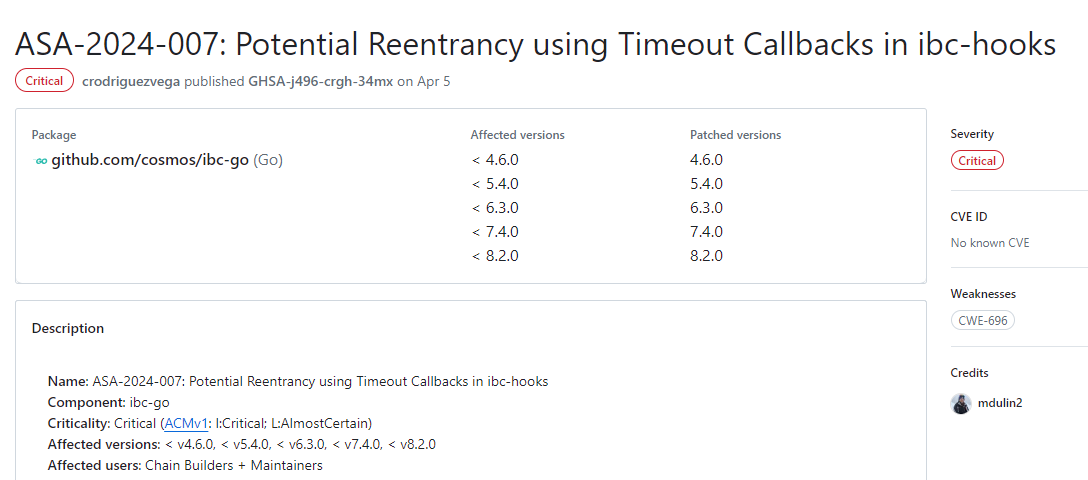The image size is (1088, 480).
Task: Click the Credits sidebar heading
Action: point(969,373)
